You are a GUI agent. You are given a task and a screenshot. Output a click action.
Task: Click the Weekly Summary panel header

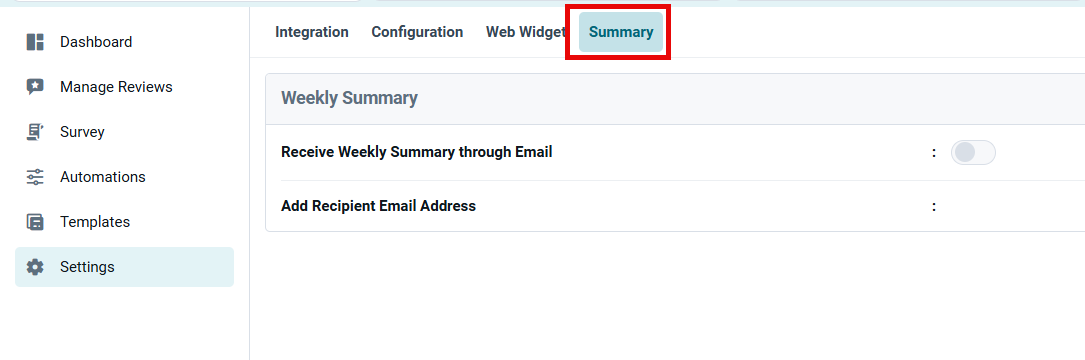675,99
